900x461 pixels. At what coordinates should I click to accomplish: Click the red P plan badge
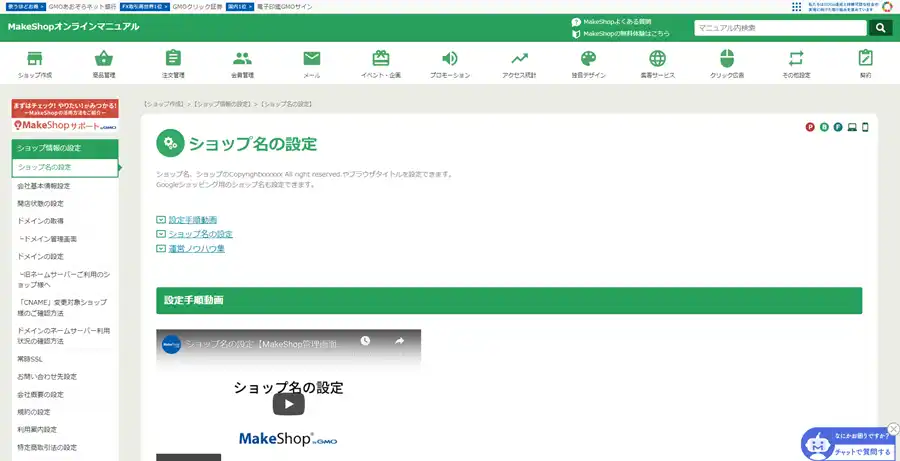(810, 127)
